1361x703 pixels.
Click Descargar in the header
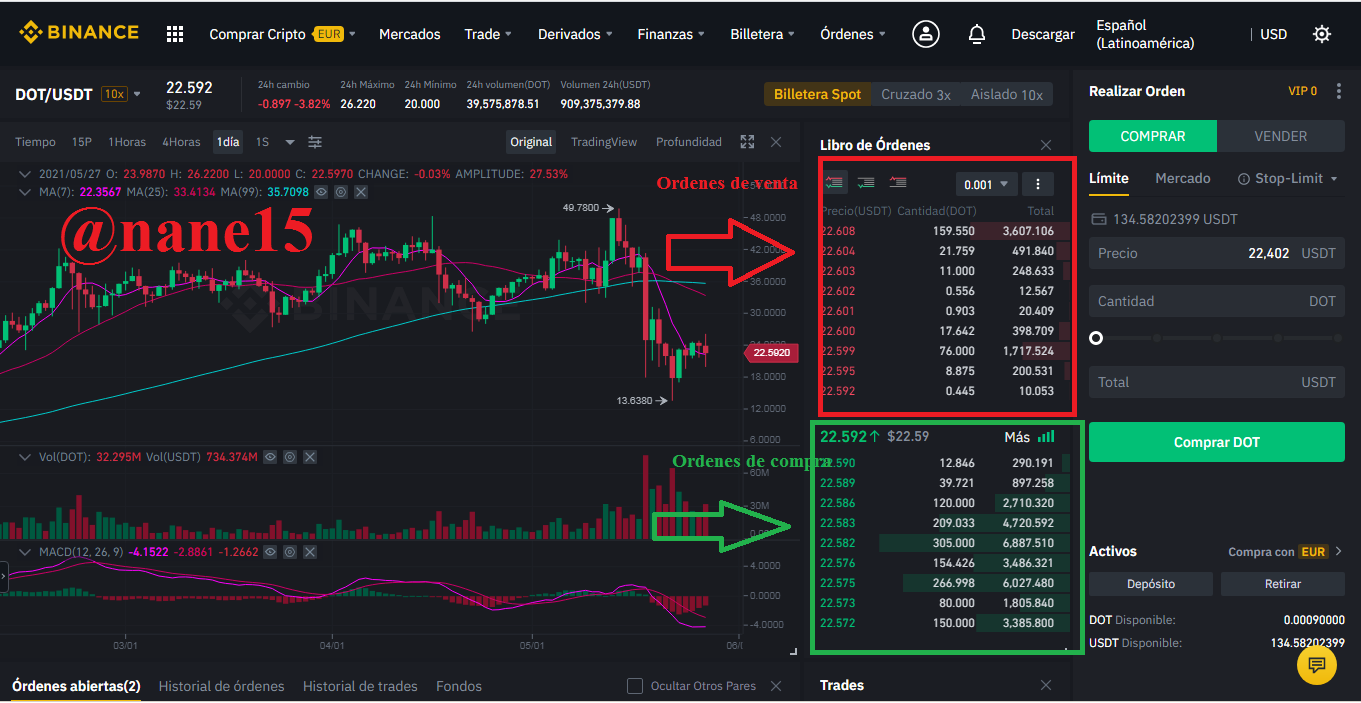(1043, 34)
